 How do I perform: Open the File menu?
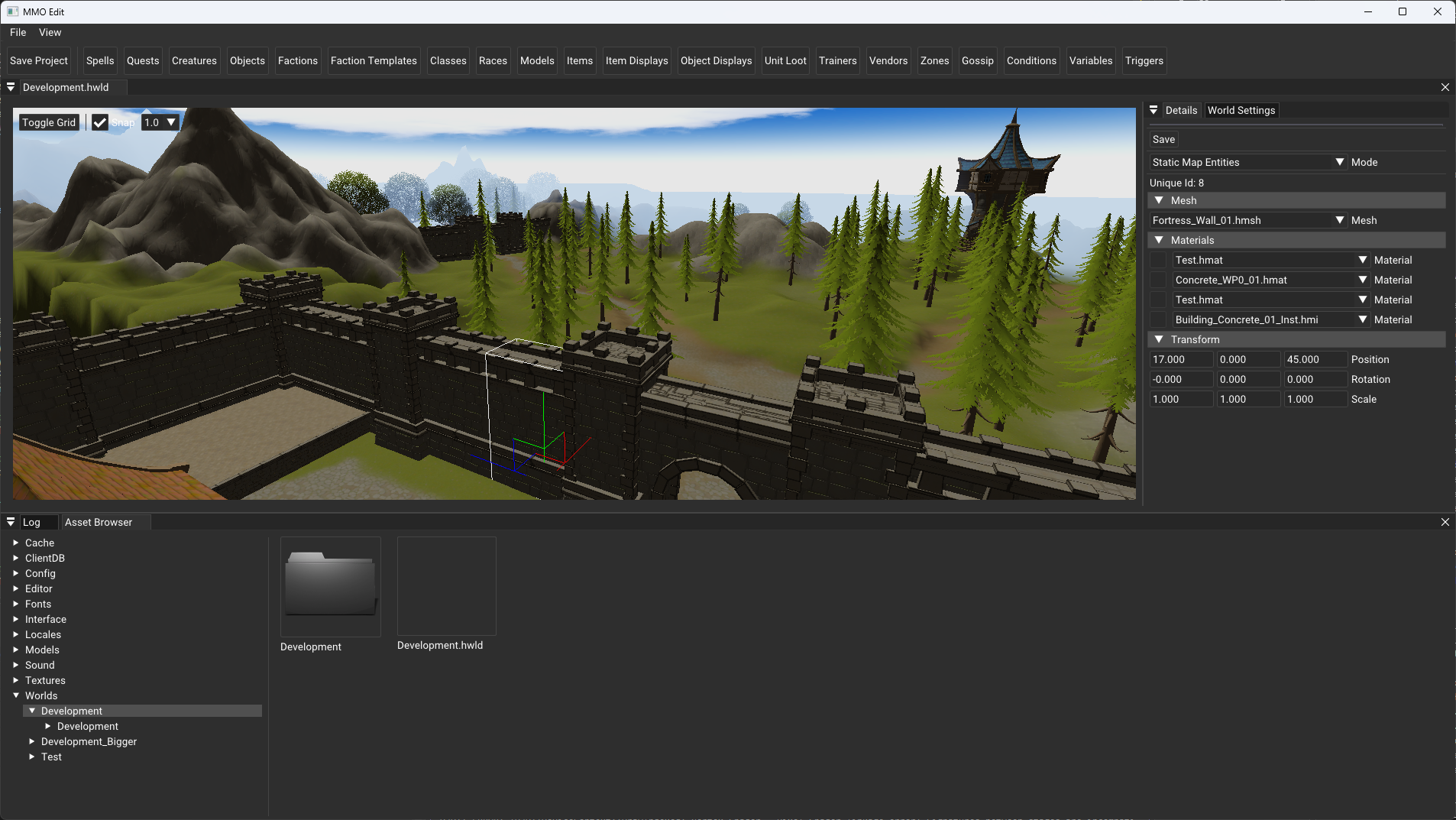pyautogui.click(x=18, y=32)
